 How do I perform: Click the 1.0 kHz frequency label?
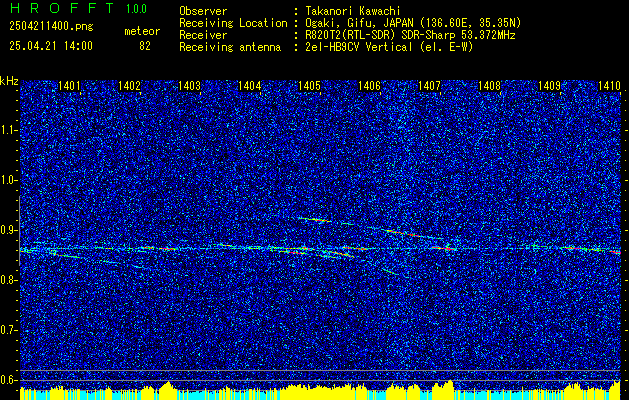pos(8,180)
